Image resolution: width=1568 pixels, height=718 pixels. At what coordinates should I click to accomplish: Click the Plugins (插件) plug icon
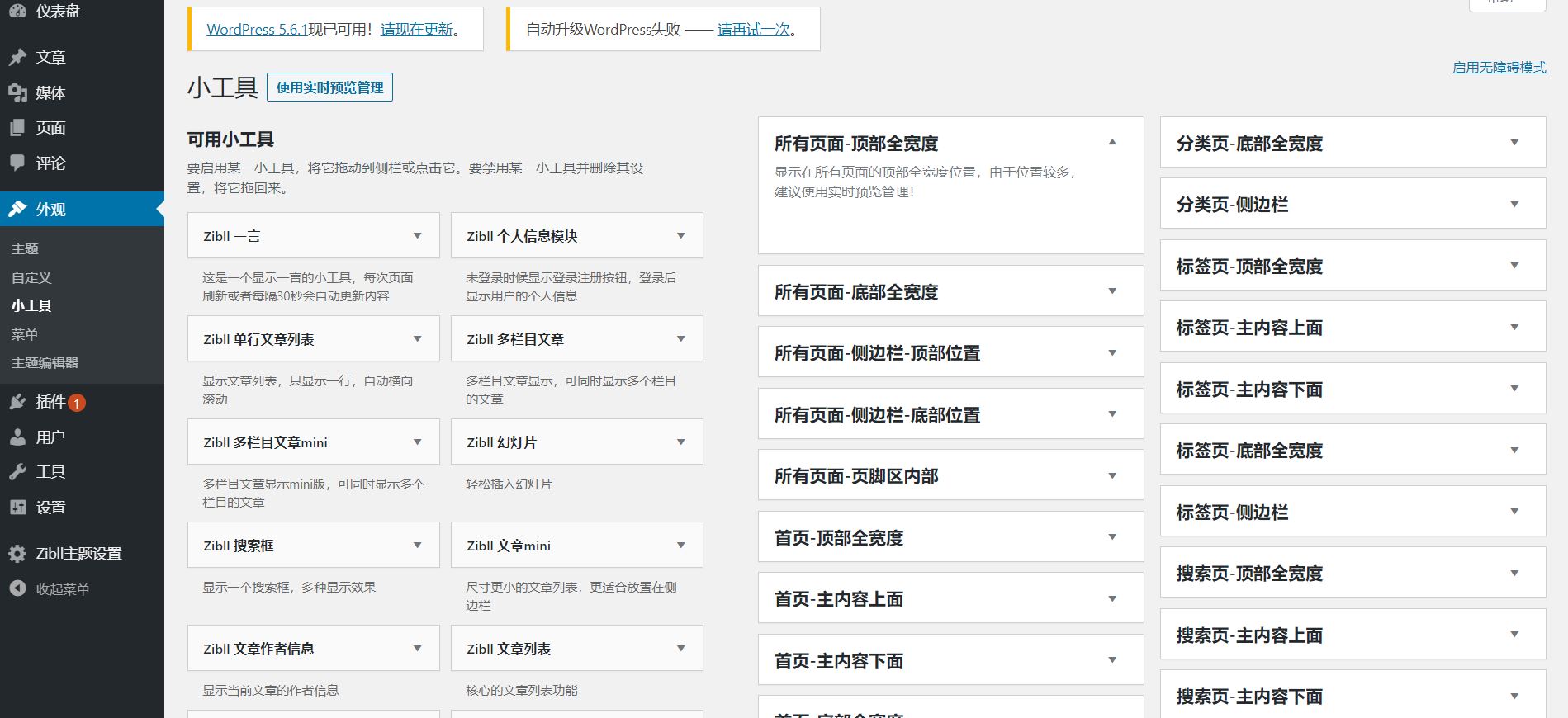click(17, 402)
